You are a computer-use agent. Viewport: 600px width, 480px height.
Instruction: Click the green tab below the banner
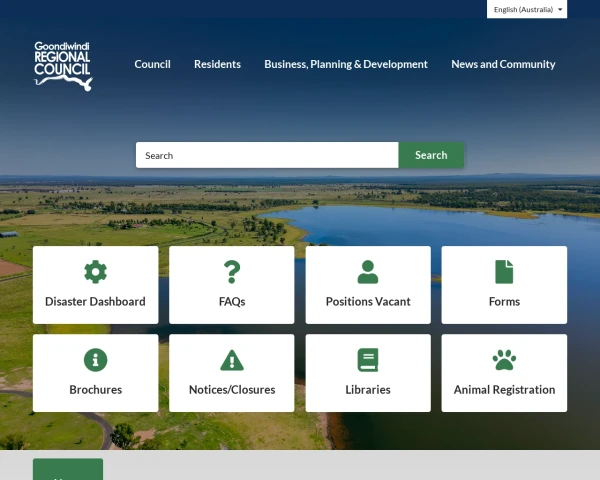(x=68, y=469)
